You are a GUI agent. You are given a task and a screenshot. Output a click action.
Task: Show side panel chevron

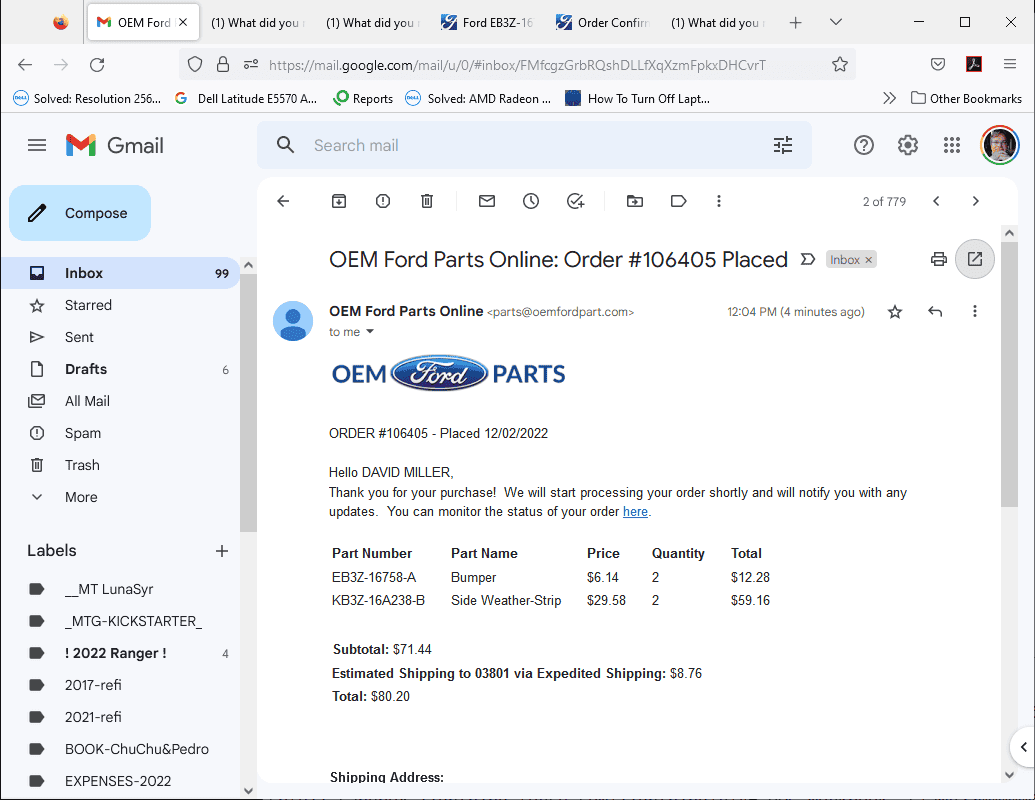(x=1023, y=747)
